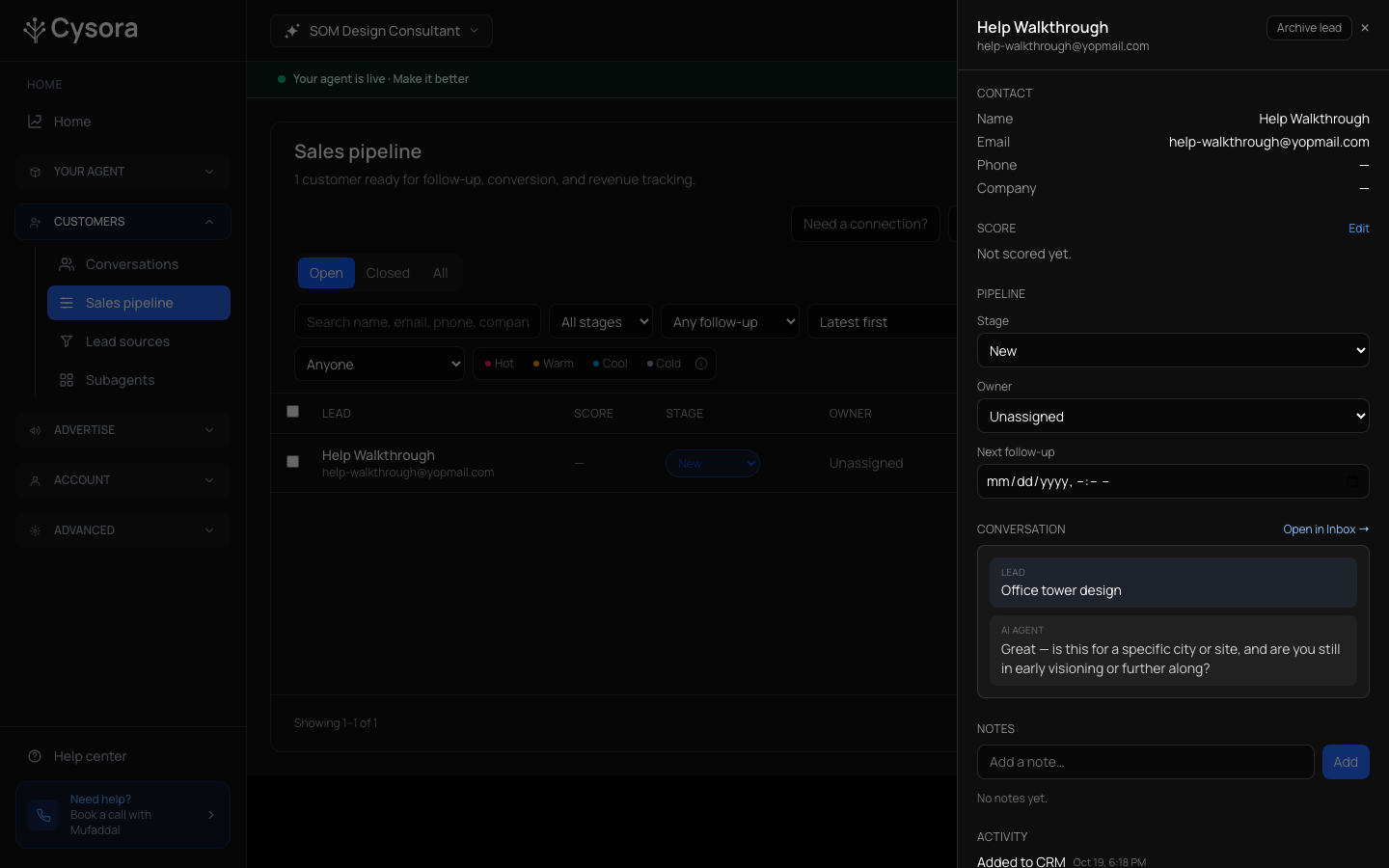
Task: Open the Any follow-up dropdown
Action: pyautogui.click(x=730, y=322)
